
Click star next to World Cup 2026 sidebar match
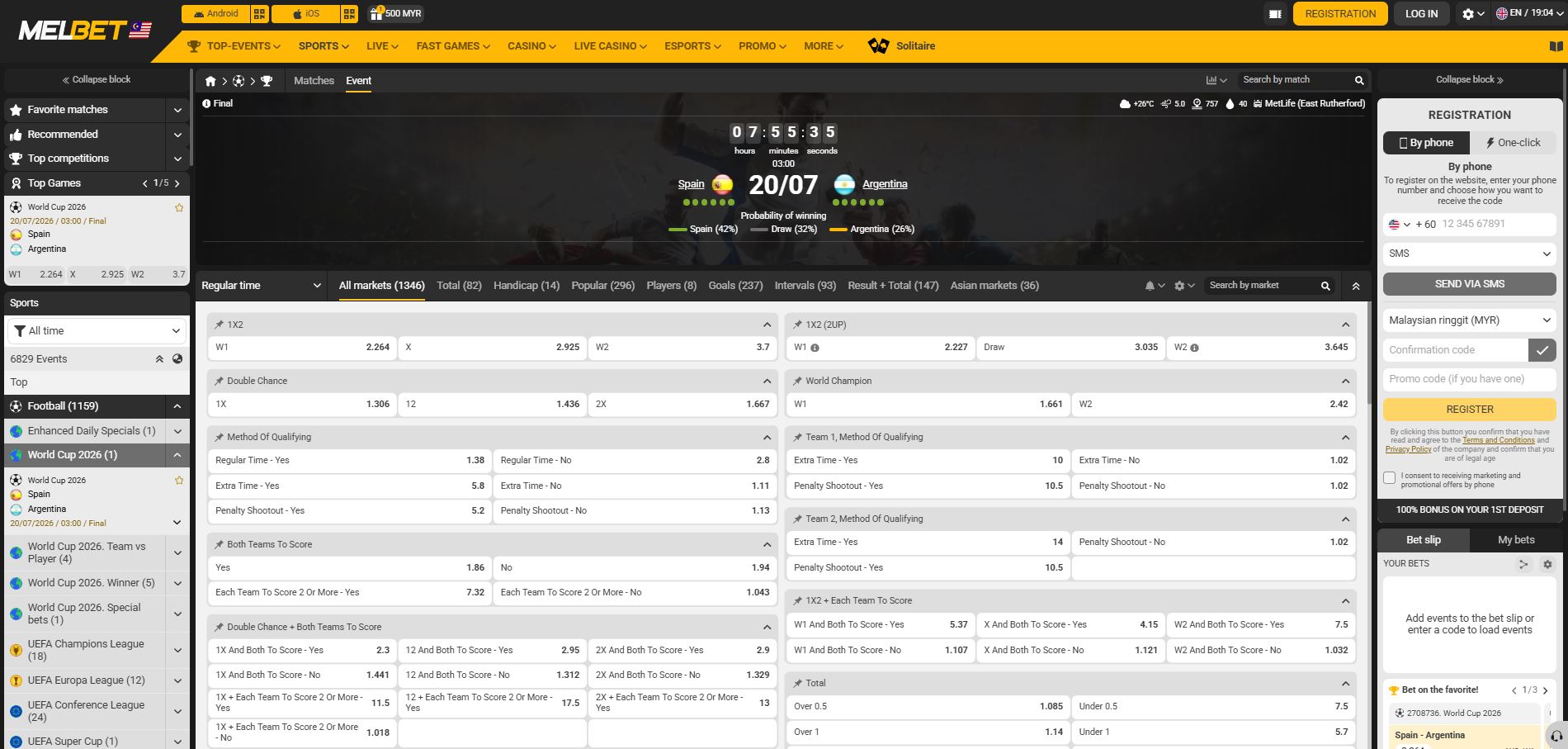click(179, 480)
